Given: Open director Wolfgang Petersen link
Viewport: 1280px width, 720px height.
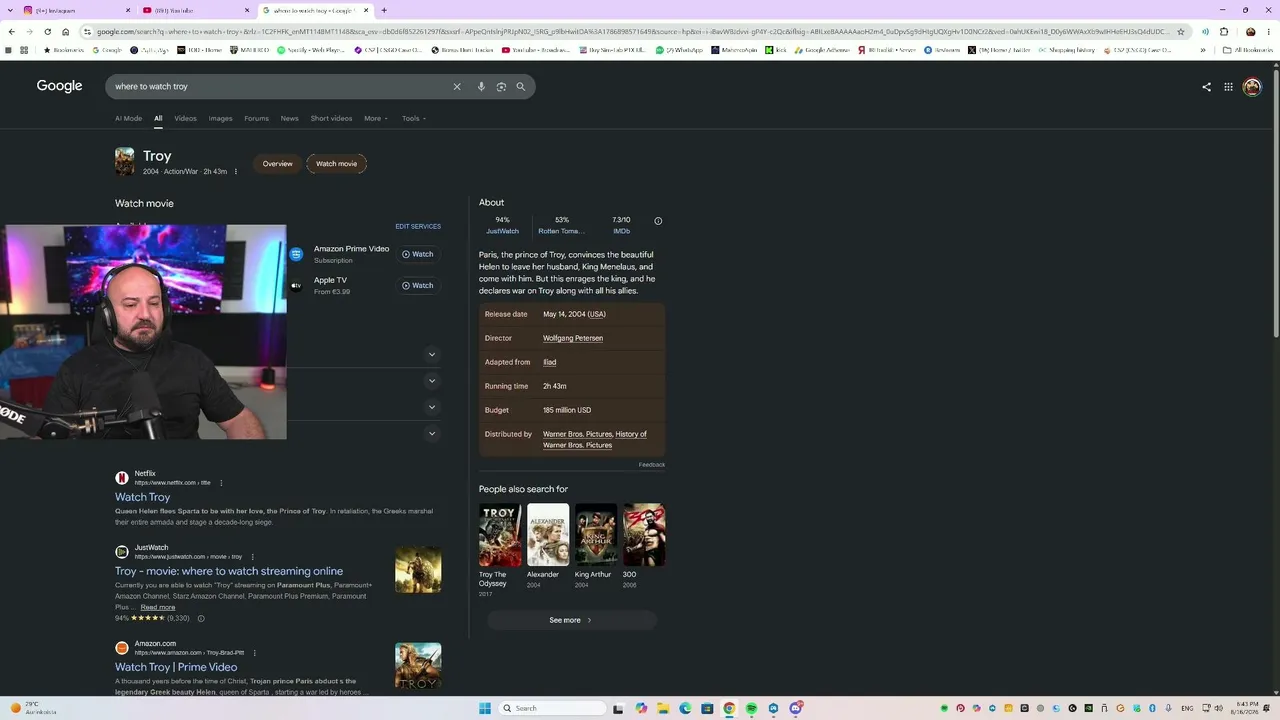Looking at the screenshot, I should 573,339.
